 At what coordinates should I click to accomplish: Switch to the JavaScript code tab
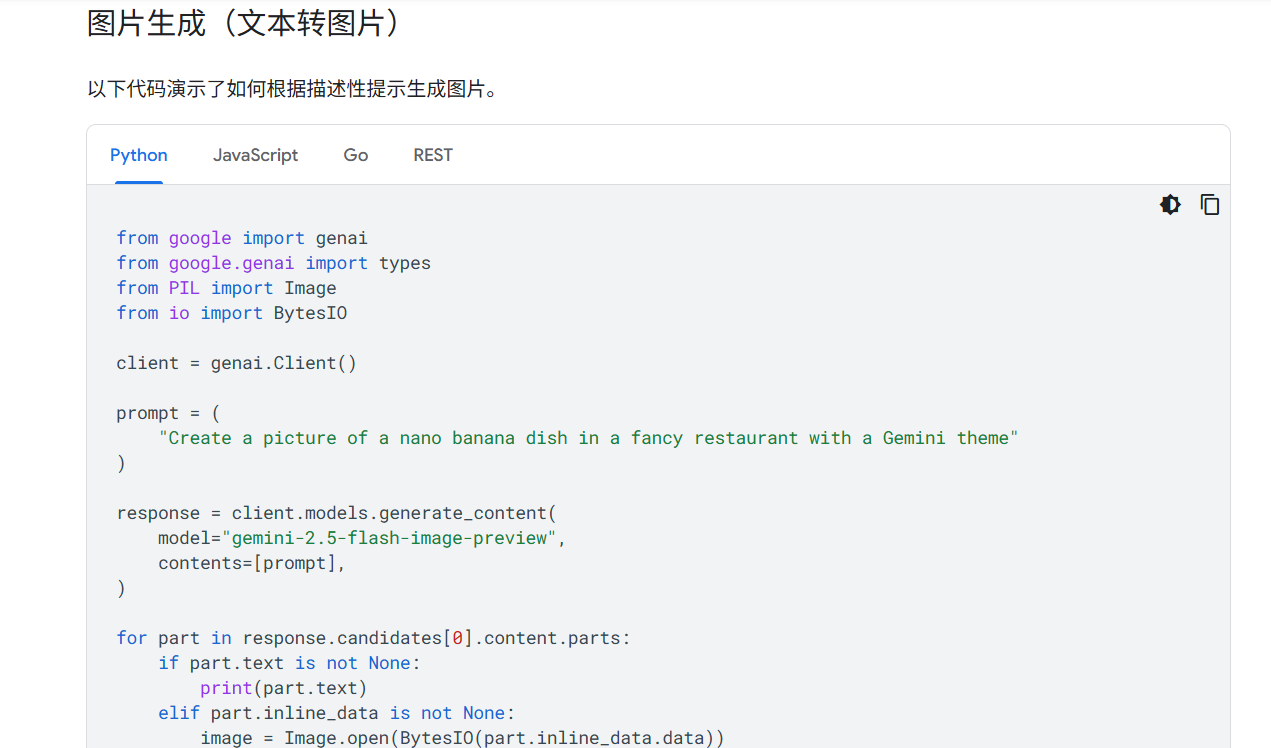[255, 155]
